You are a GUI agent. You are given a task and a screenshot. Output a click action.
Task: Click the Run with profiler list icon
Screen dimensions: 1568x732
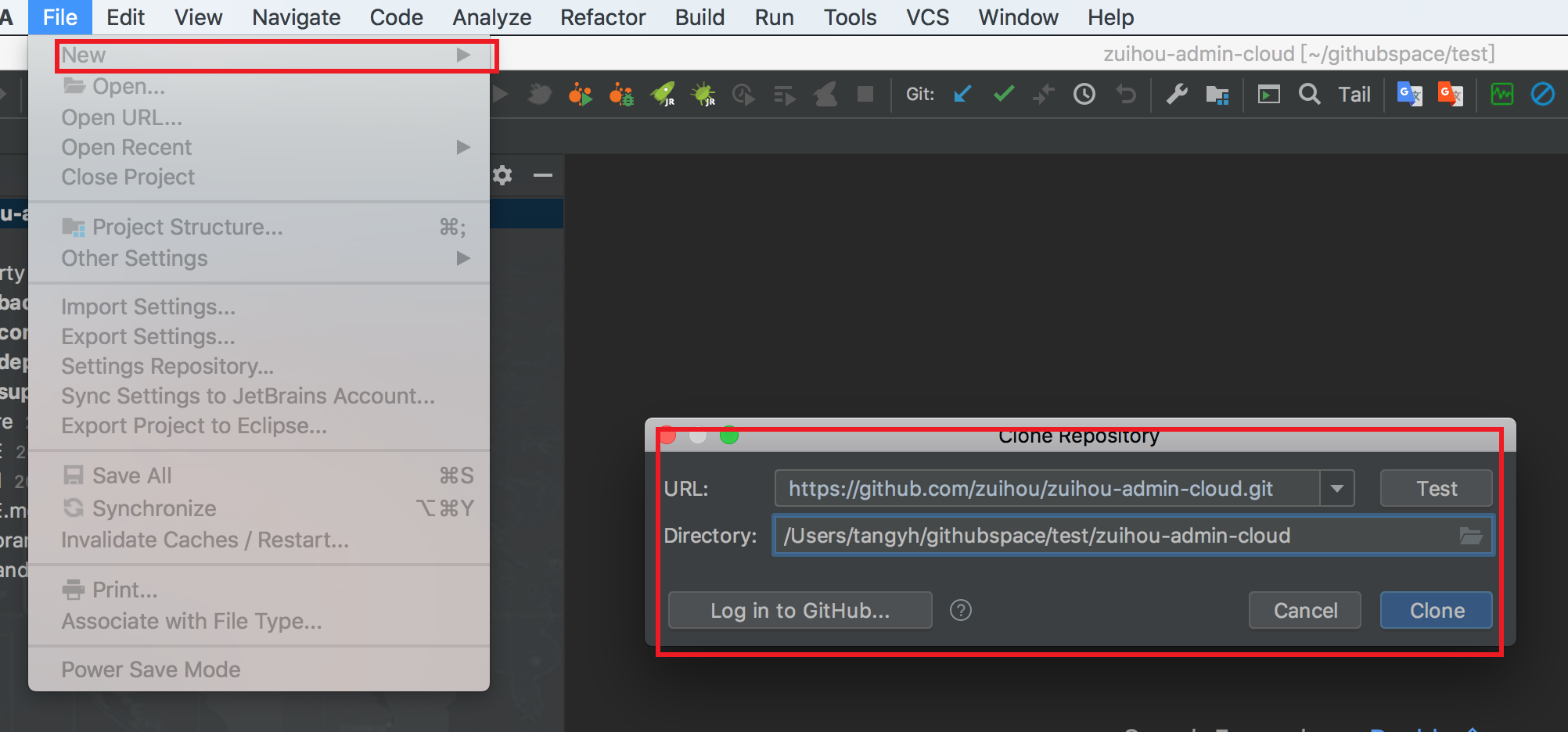click(x=784, y=95)
